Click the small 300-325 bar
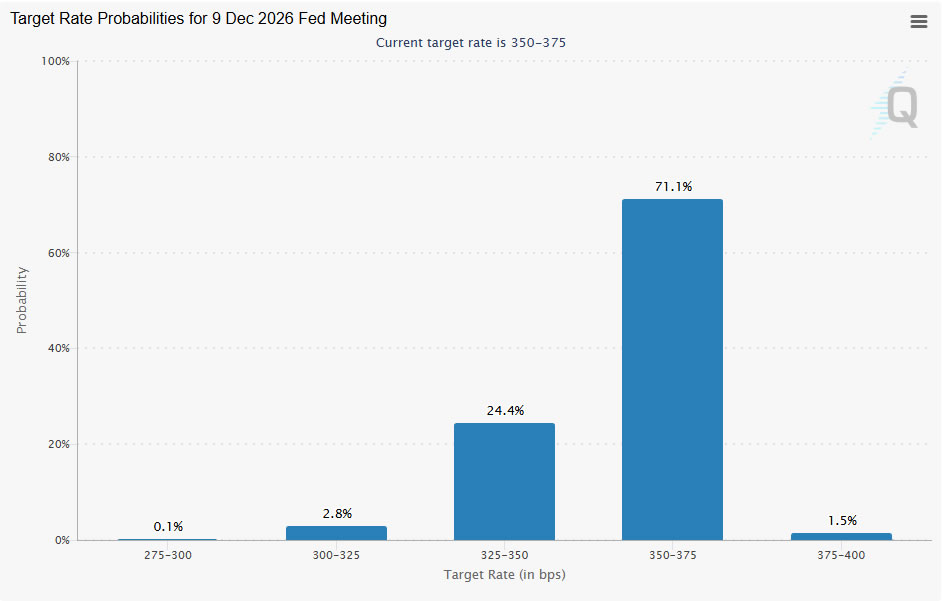Screen dimensions: 942x601 [x=336, y=533]
